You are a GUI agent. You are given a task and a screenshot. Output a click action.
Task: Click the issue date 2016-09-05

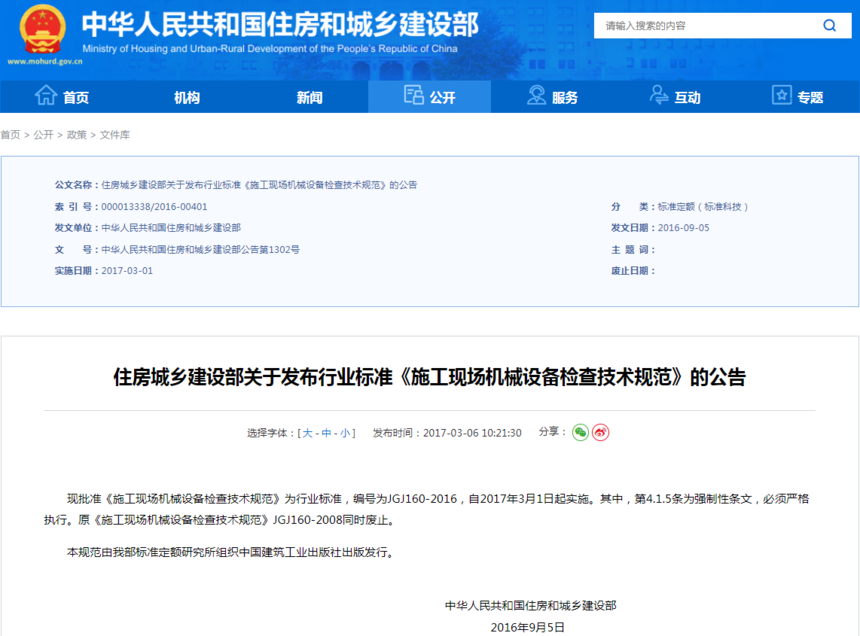click(683, 228)
